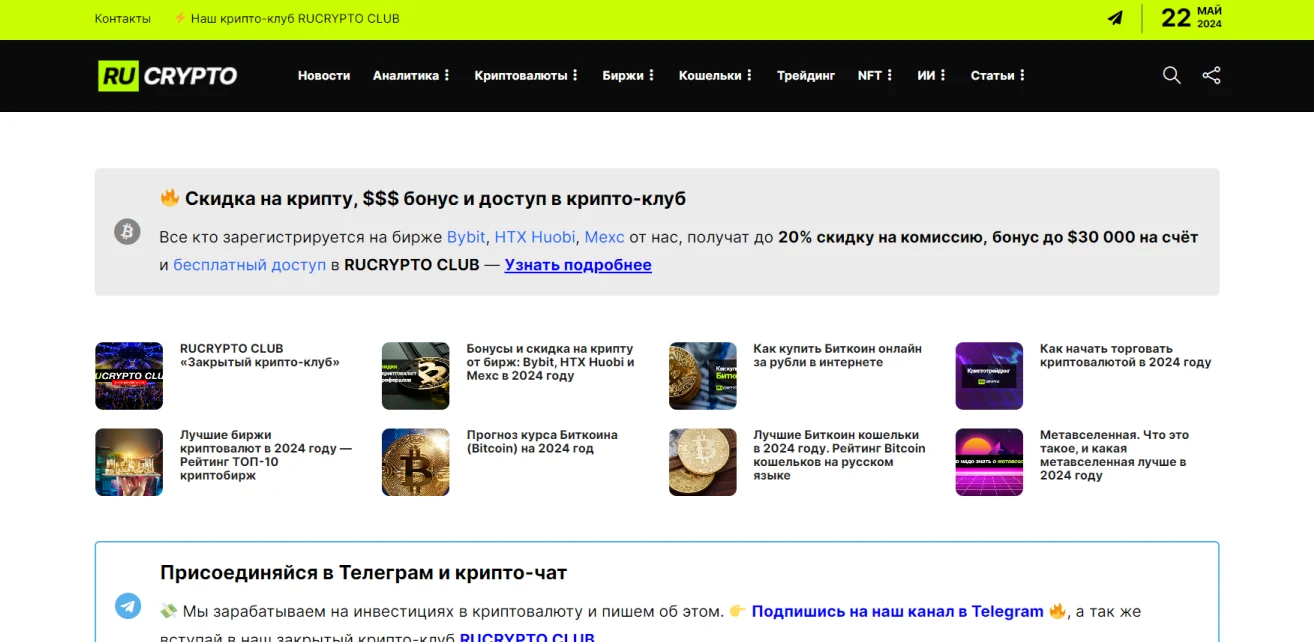Expand the Криптовалюты submenu dots
The height and width of the screenshot is (642, 1314).
pyautogui.click(x=575, y=76)
